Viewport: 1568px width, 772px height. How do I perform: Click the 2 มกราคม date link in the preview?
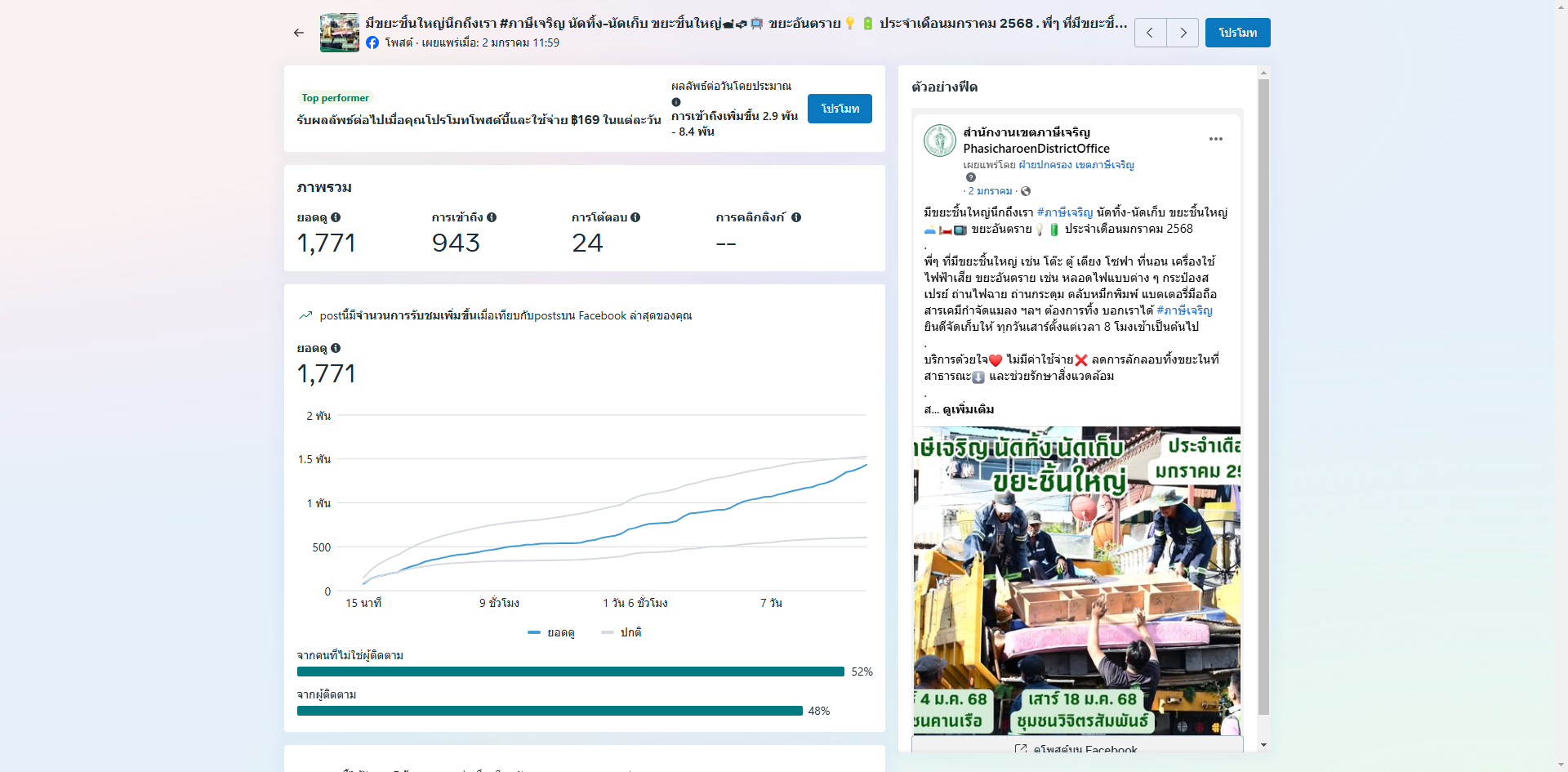click(x=990, y=191)
